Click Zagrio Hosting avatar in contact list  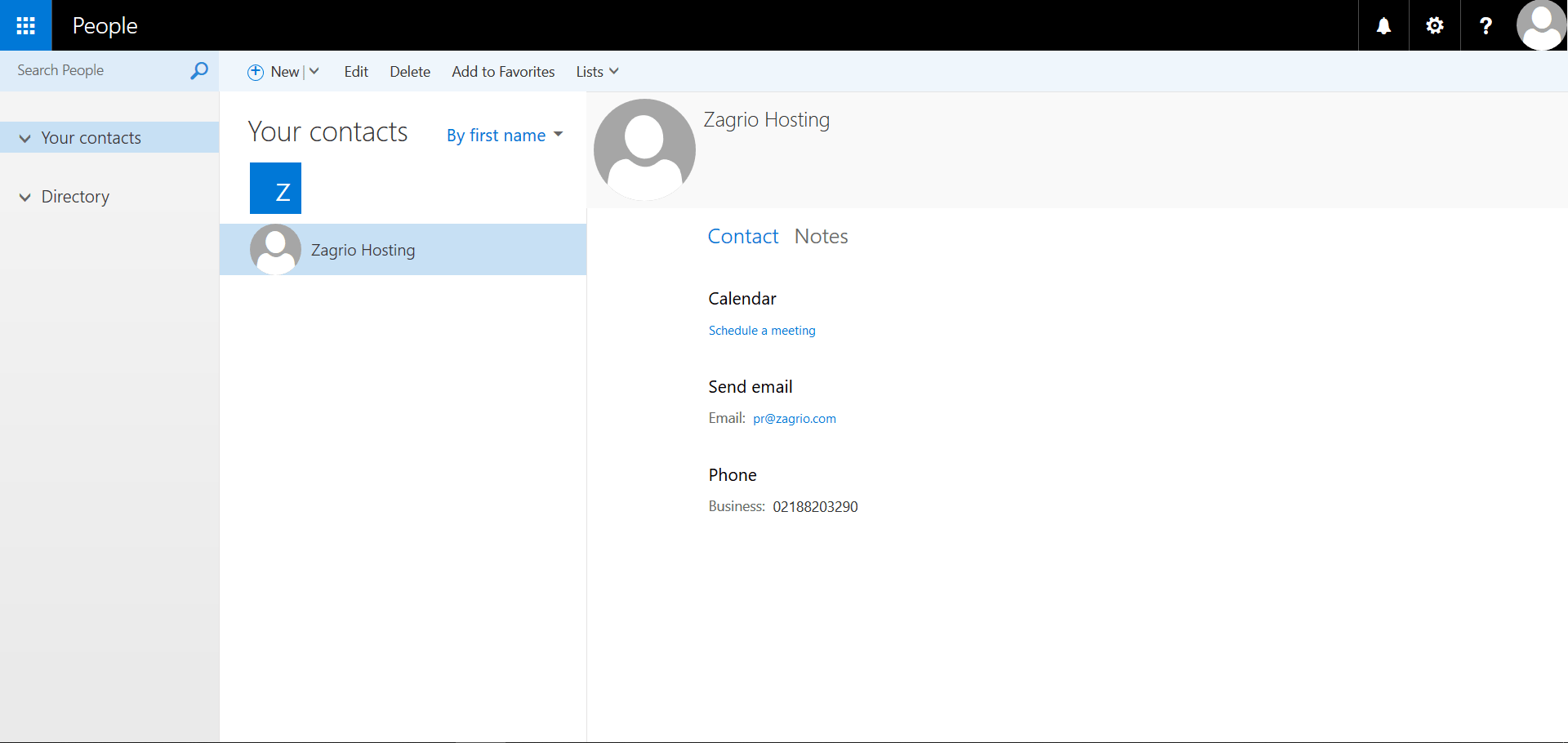(275, 250)
